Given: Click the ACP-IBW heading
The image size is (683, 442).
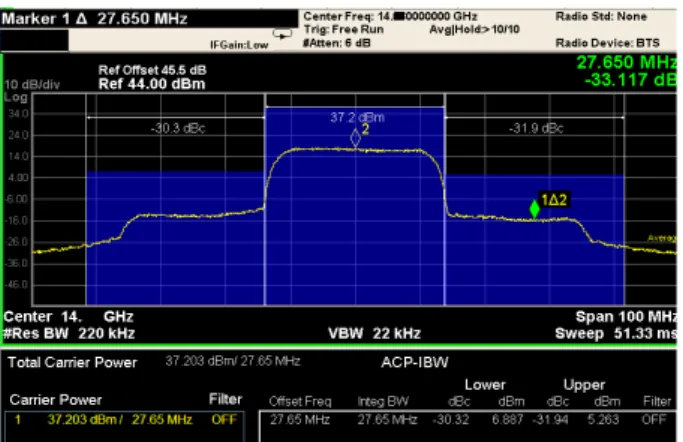Looking at the screenshot, I should click(x=415, y=362).
